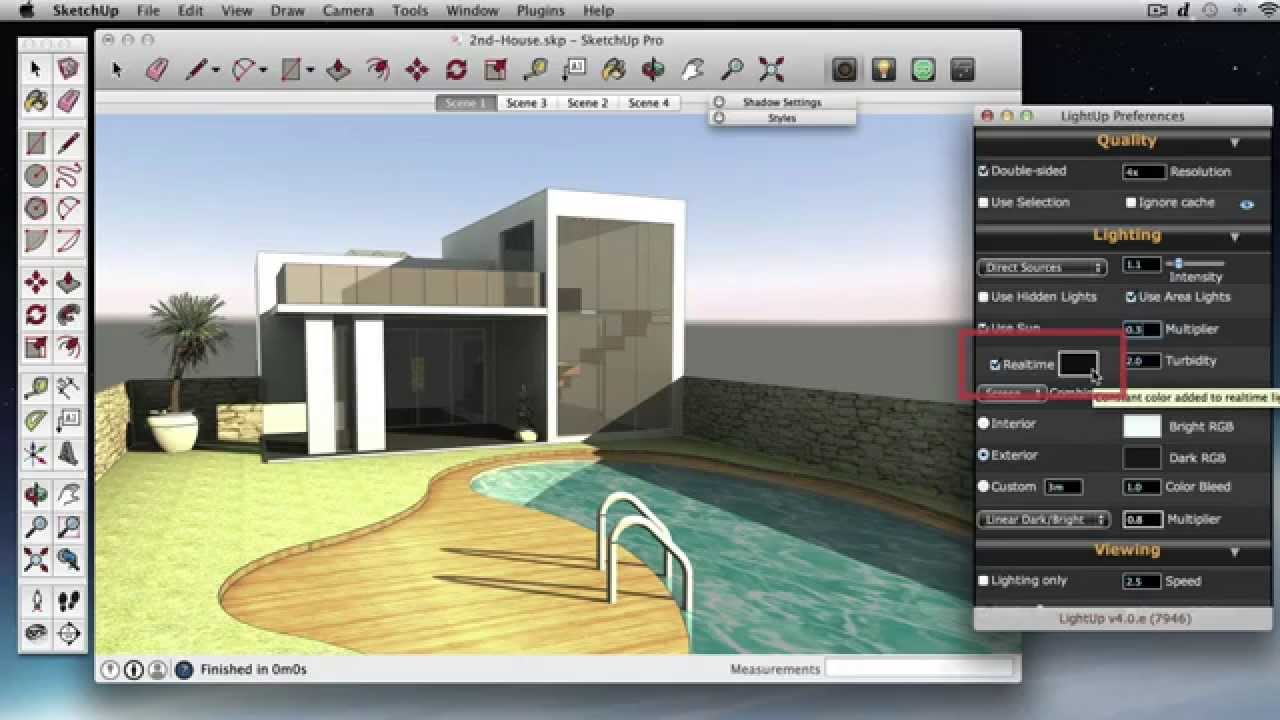Viewport: 1280px width, 720px height.
Task: Toggle the blue eye icon near Ignore cache
Action: [x=1247, y=203]
